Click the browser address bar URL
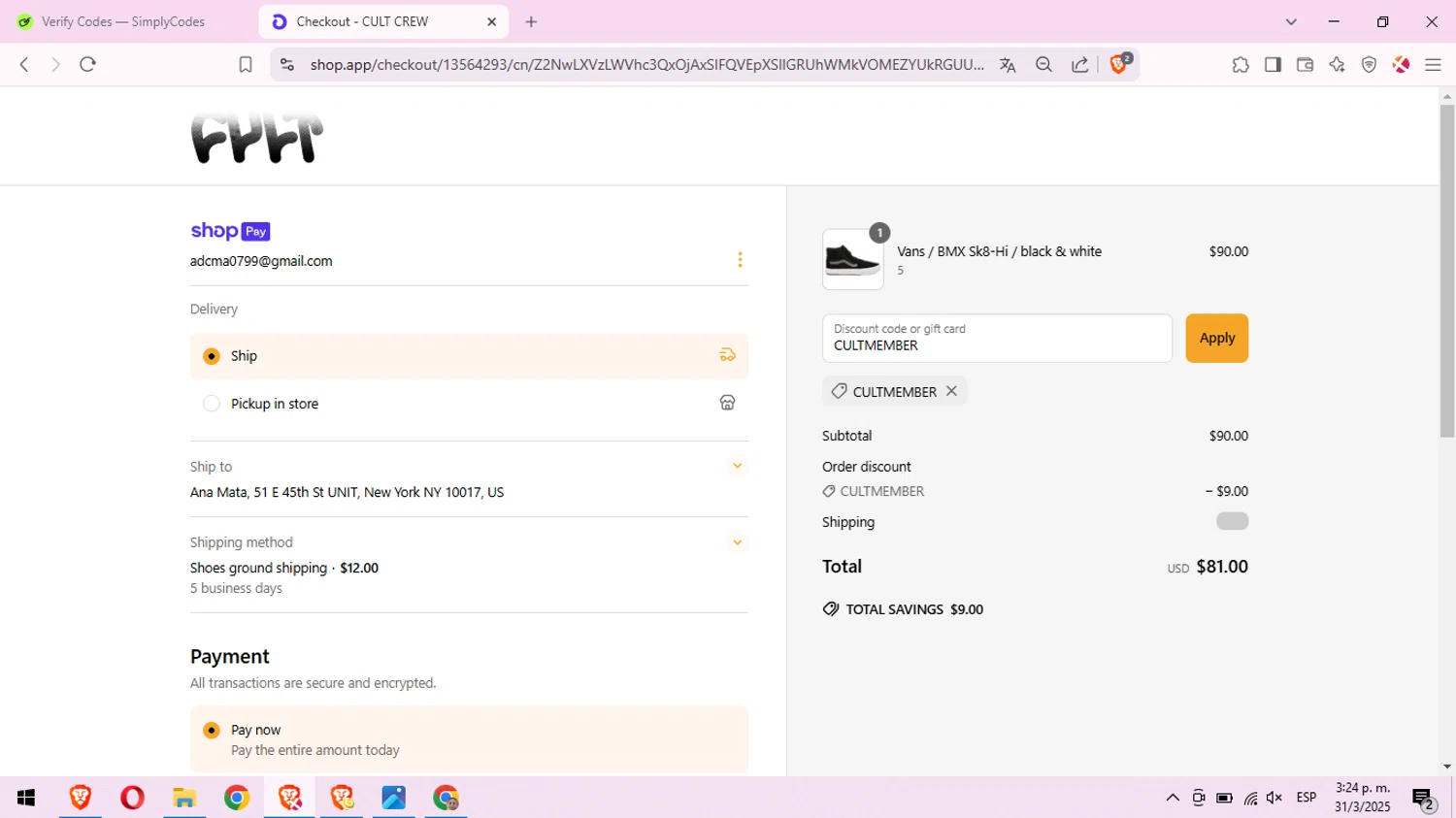The height and width of the screenshot is (818, 1456). pos(646,64)
